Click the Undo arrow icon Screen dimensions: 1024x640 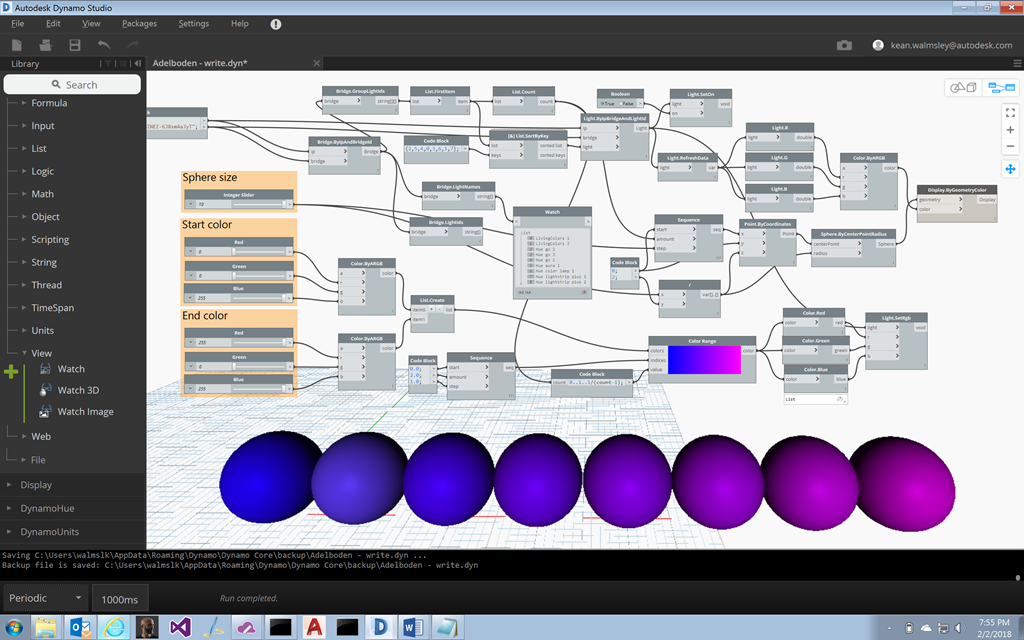click(x=104, y=45)
